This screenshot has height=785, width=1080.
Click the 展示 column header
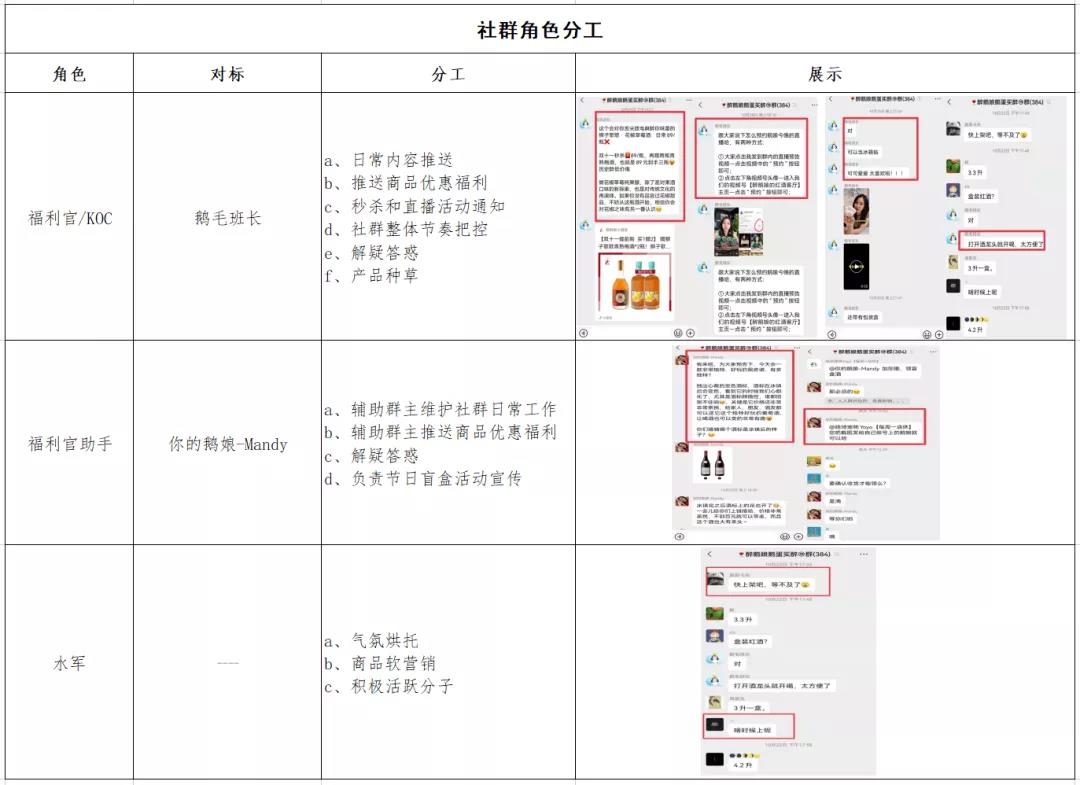[x=825, y=74]
